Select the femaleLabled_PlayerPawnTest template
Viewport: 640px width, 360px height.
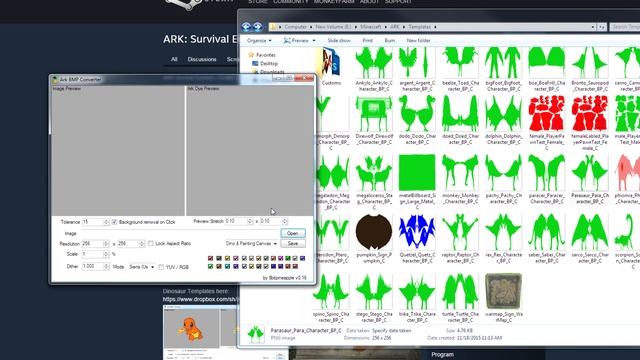coord(590,122)
